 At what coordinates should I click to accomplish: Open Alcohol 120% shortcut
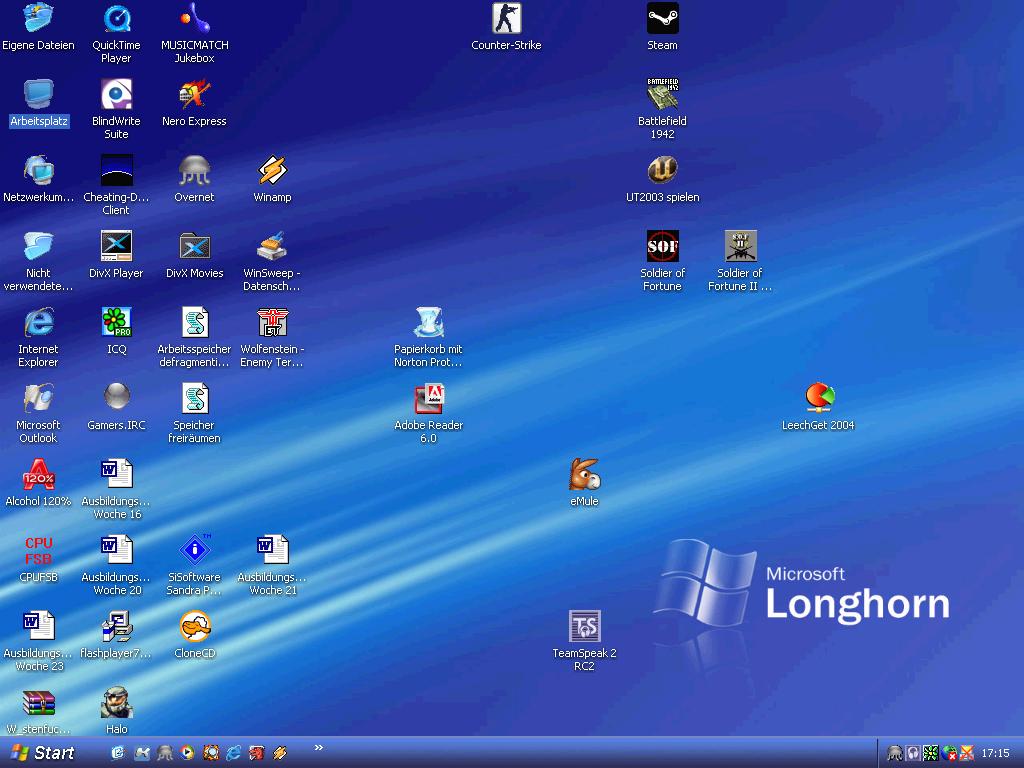(38, 474)
